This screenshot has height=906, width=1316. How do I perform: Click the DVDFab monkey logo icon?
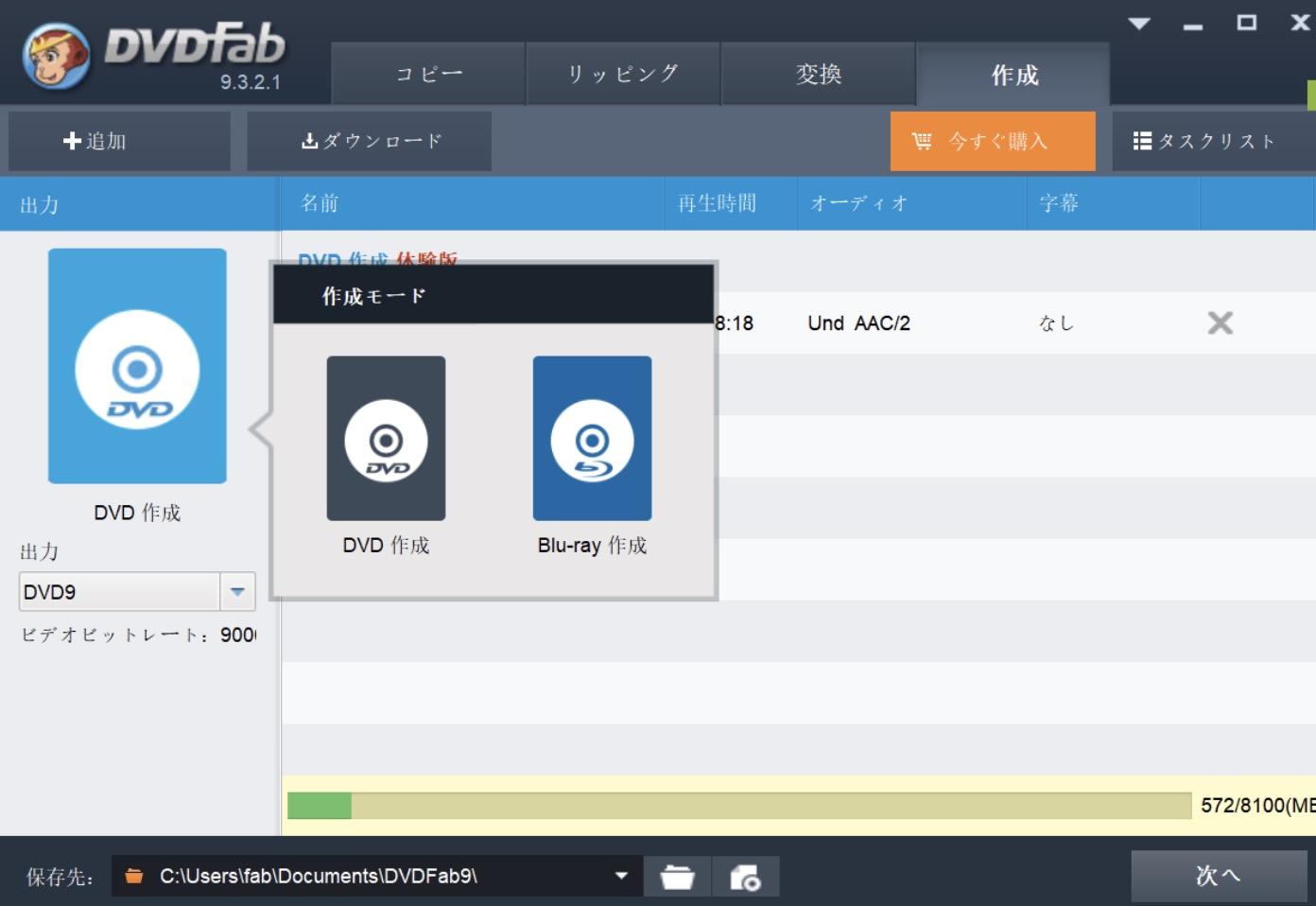click(57, 56)
